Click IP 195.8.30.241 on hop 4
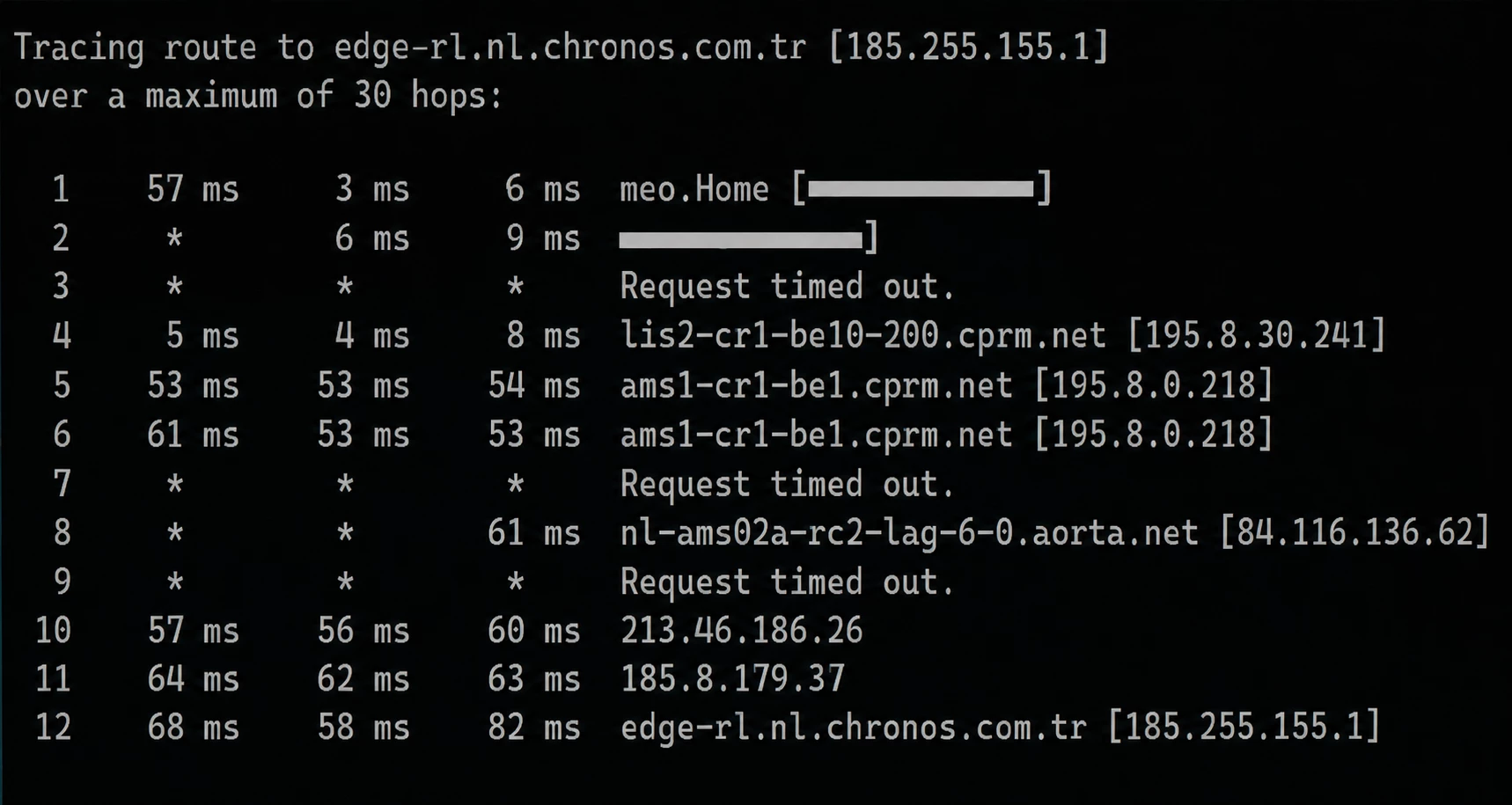1512x805 pixels. [x=1256, y=335]
